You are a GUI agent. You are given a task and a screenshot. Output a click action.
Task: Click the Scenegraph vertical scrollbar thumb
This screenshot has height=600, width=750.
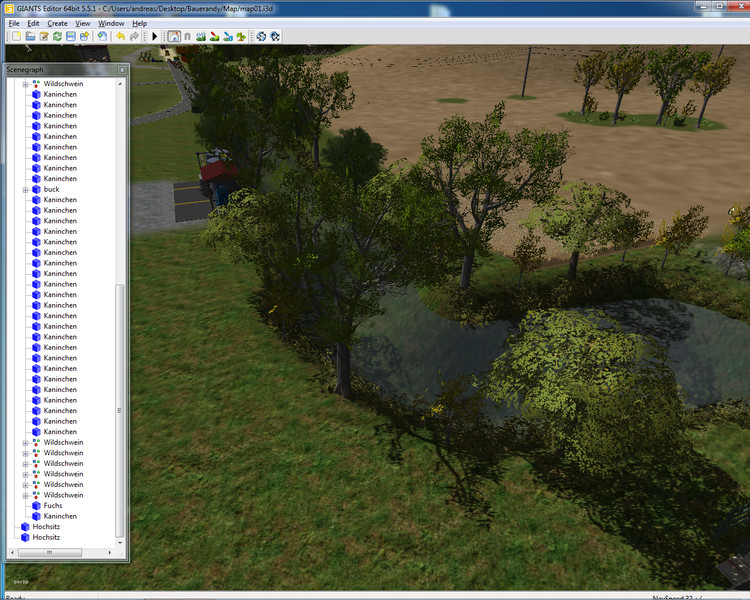pyautogui.click(x=120, y=411)
